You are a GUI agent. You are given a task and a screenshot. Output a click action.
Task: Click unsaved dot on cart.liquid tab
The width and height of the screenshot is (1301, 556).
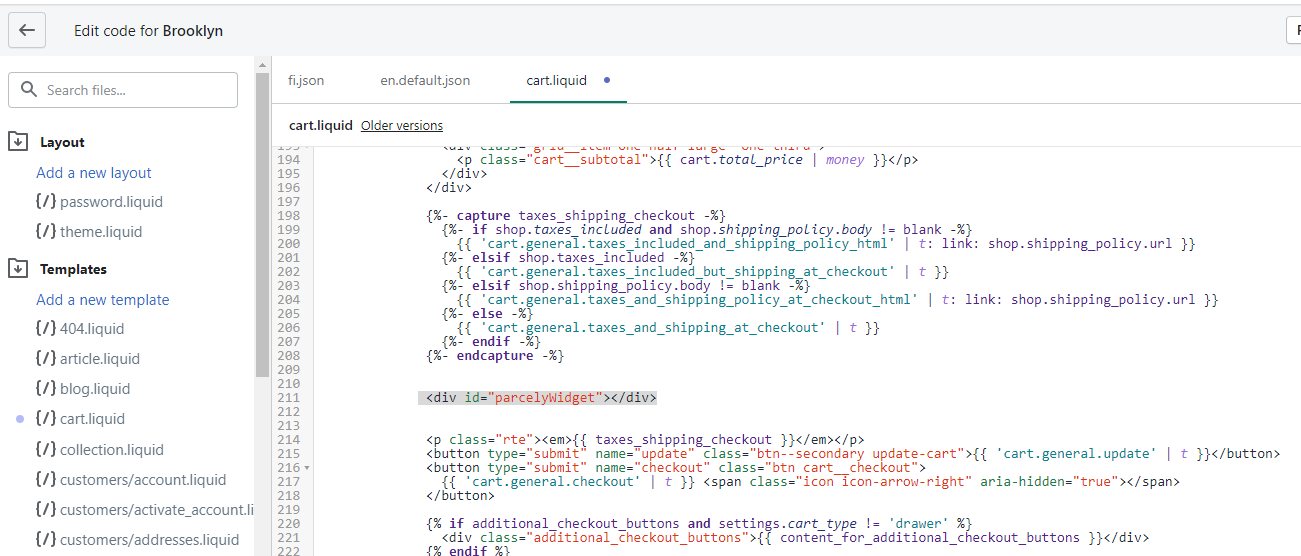pos(607,80)
